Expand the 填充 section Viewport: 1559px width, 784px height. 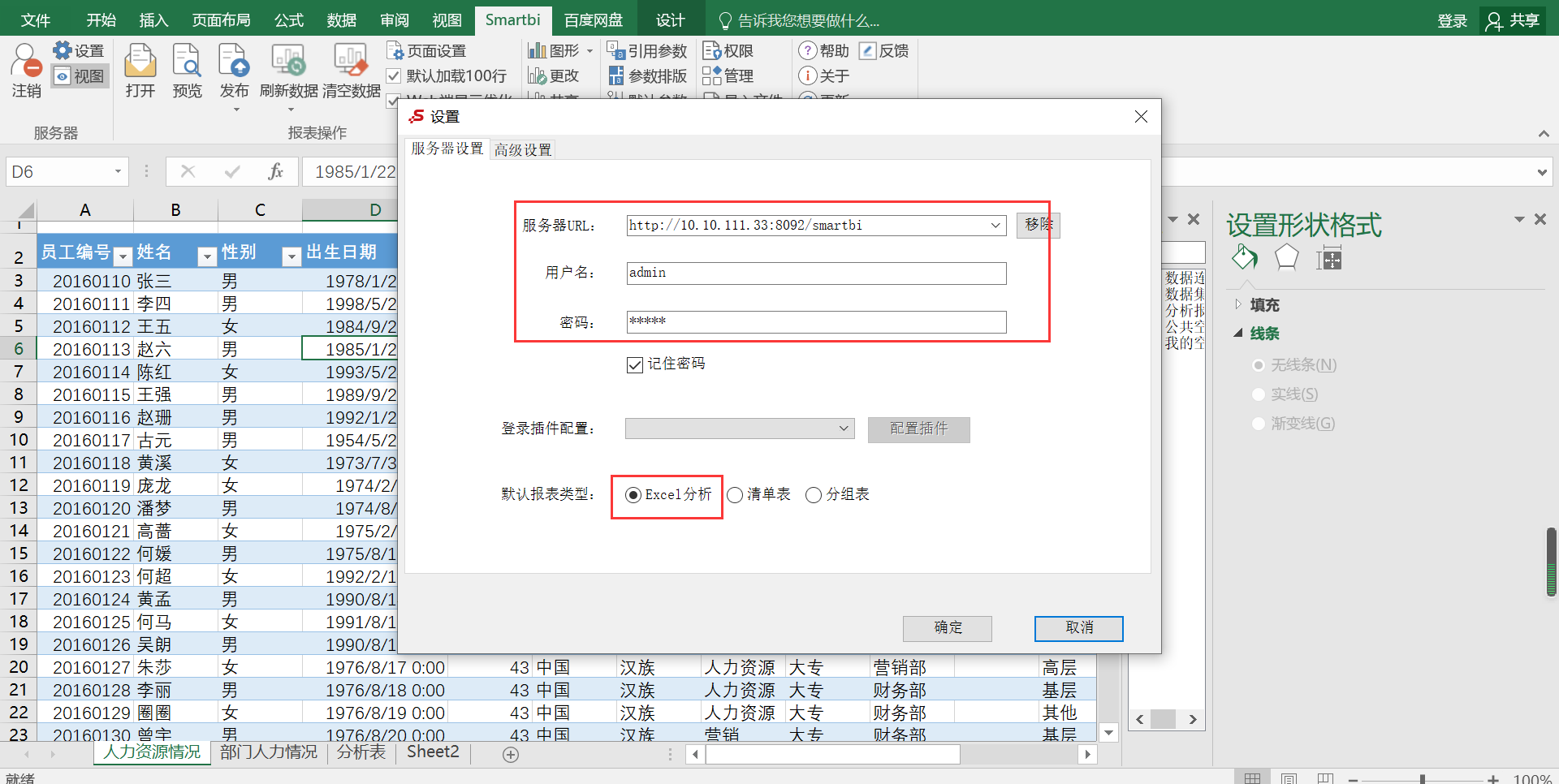tap(1238, 304)
